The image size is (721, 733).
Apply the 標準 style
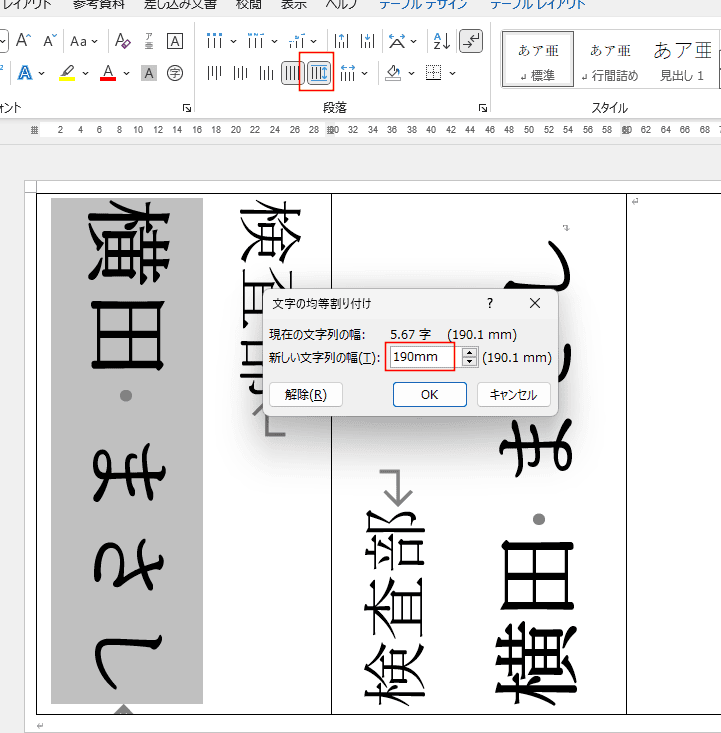tap(538, 59)
